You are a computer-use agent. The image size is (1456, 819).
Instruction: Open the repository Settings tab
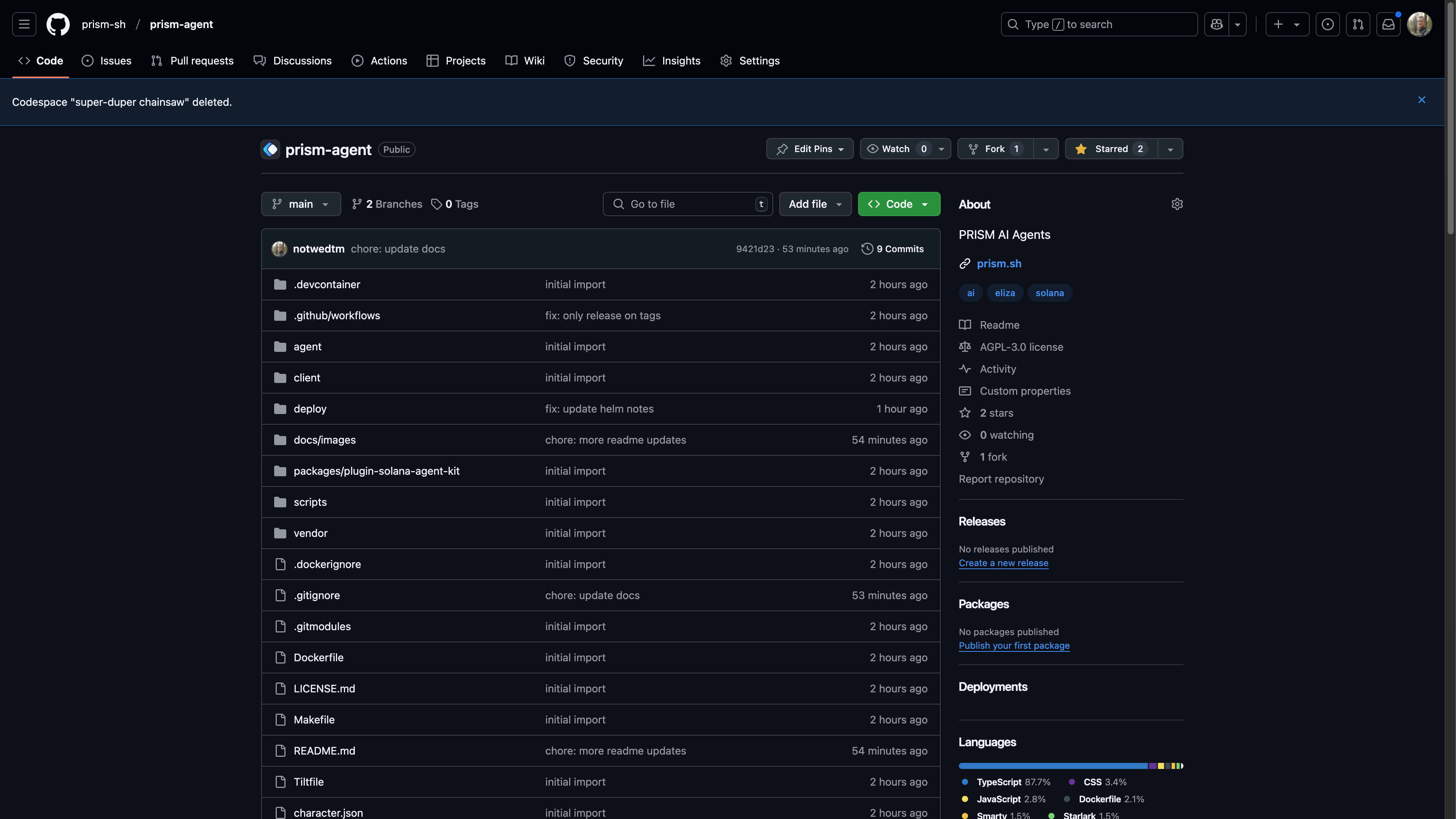click(x=750, y=61)
